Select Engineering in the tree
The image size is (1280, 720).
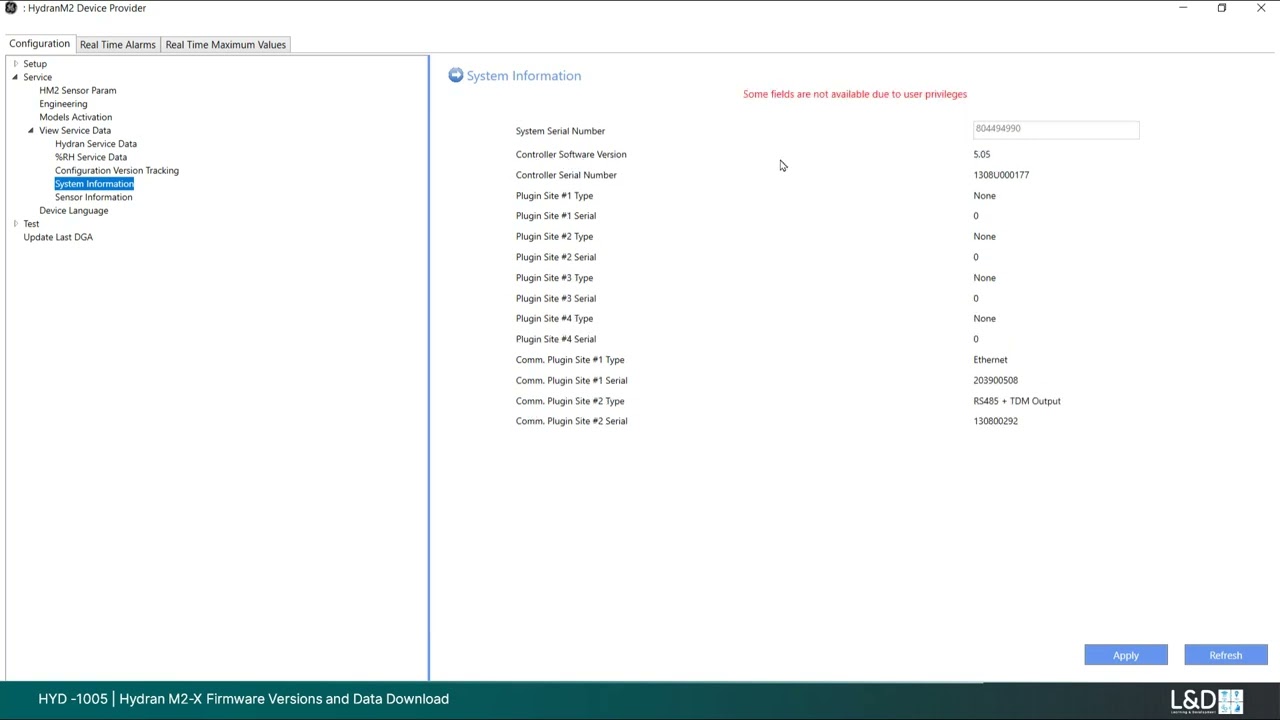coord(63,104)
